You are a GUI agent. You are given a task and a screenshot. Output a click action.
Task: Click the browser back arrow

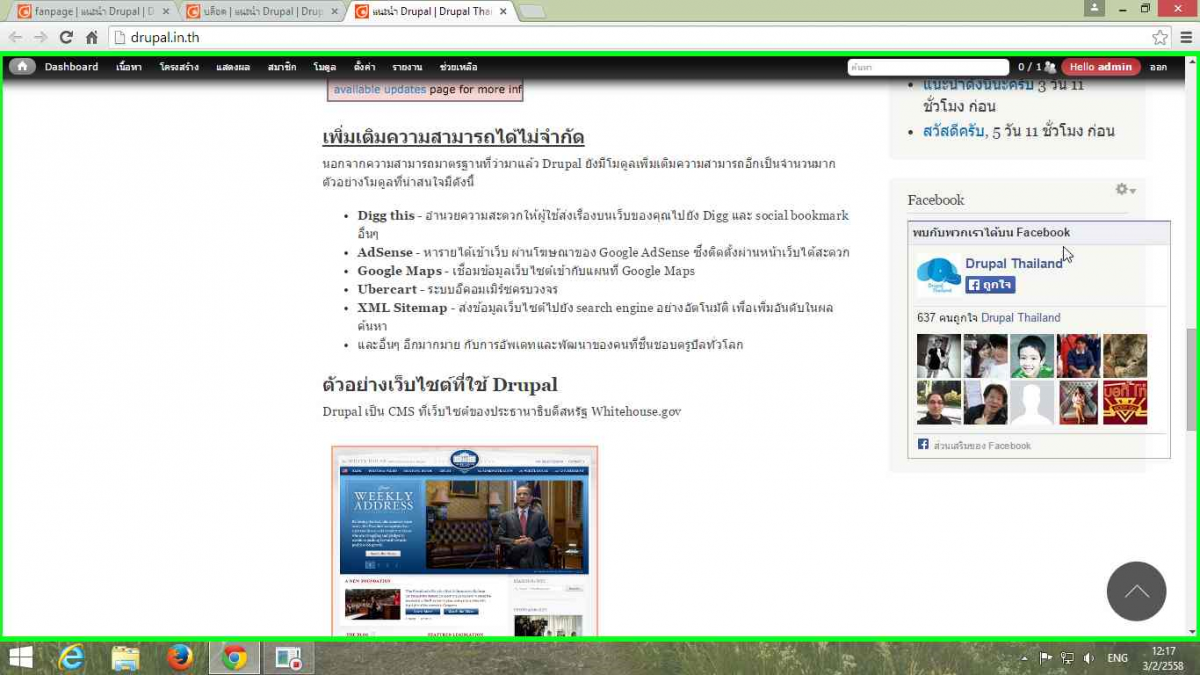point(16,37)
